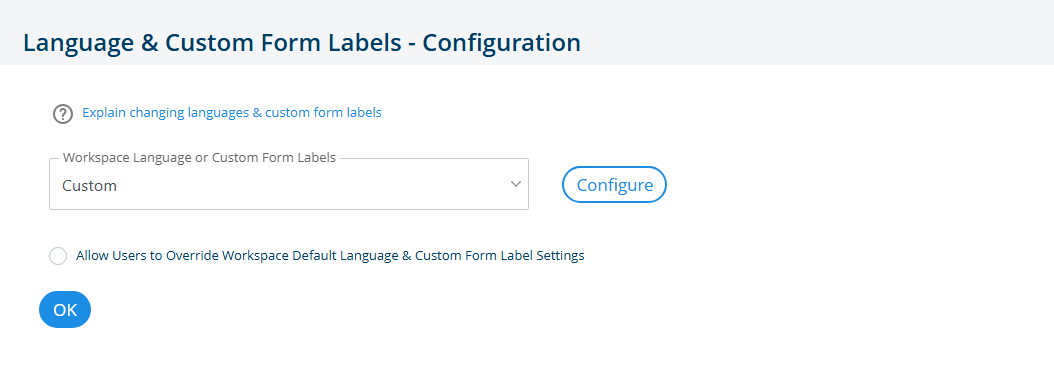Click the blue OK pill button
The image size is (1054, 385).
pos(65,310)
